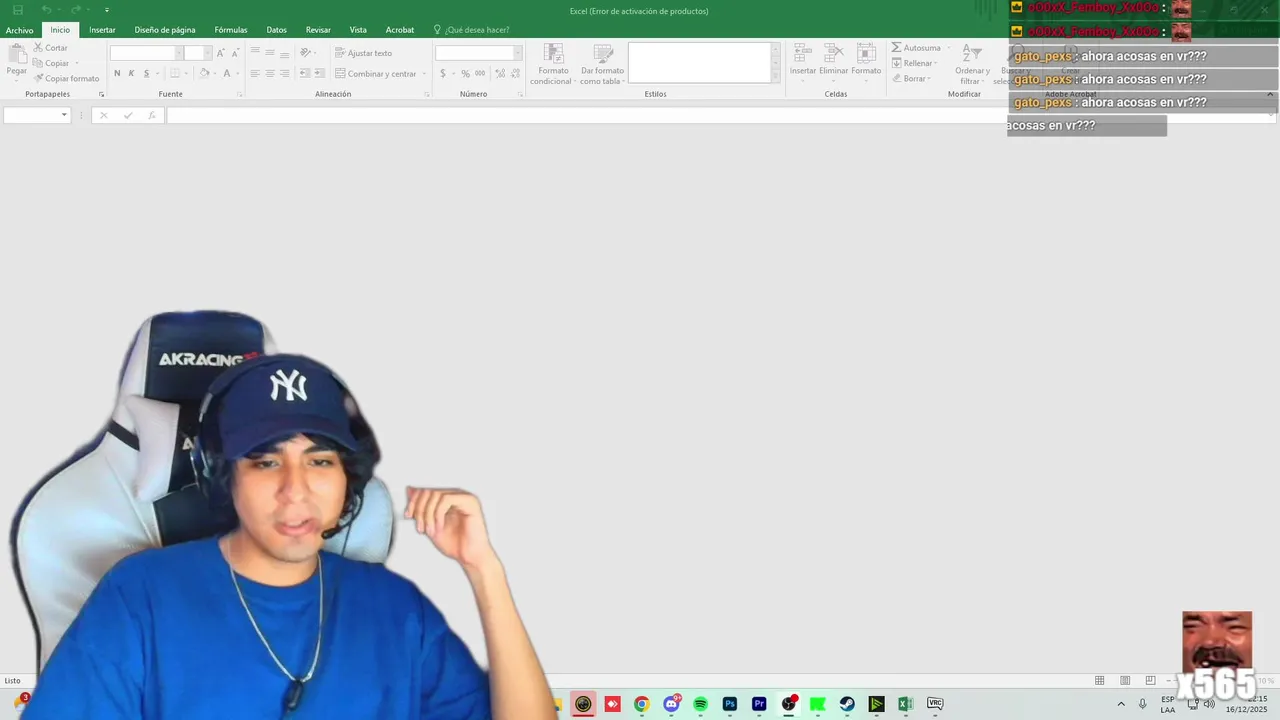The width and height of the screenshot is (1280, 720).
Task: Open Rellenar fill dropdown
Action: click(x=915, y=63)
